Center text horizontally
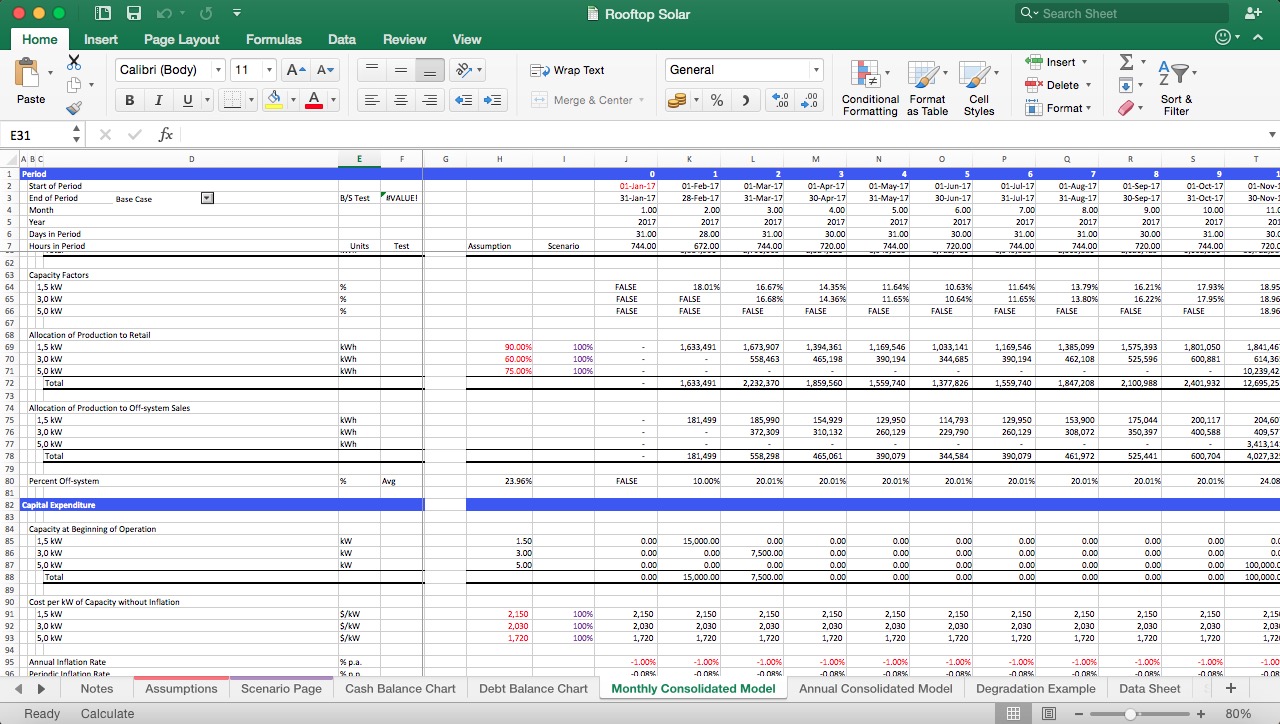This screenshot has height=724, width=1280. pyautogui.click(x=401, y=100)
